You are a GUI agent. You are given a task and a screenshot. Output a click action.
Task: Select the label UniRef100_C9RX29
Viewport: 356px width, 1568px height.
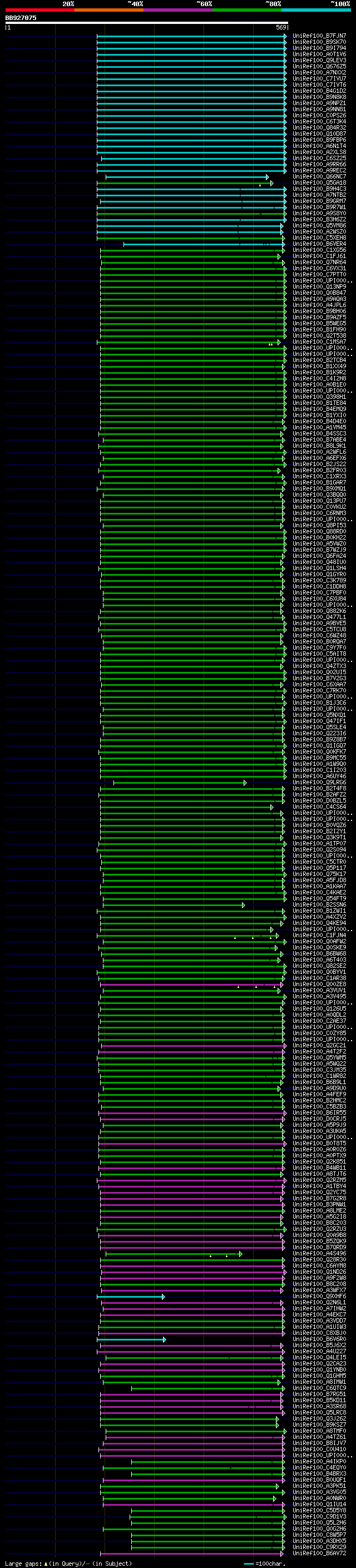pos(319,1547)
